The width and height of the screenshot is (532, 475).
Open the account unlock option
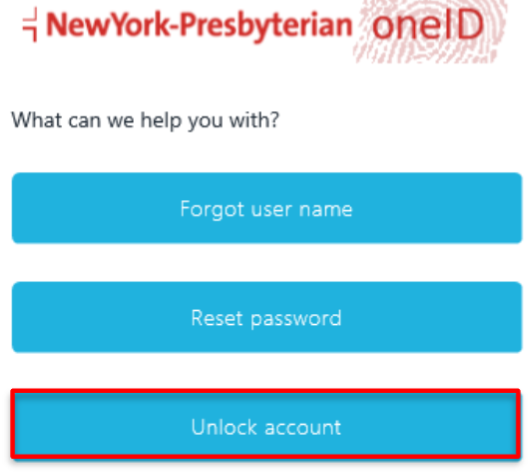click(x=266, y=424)
